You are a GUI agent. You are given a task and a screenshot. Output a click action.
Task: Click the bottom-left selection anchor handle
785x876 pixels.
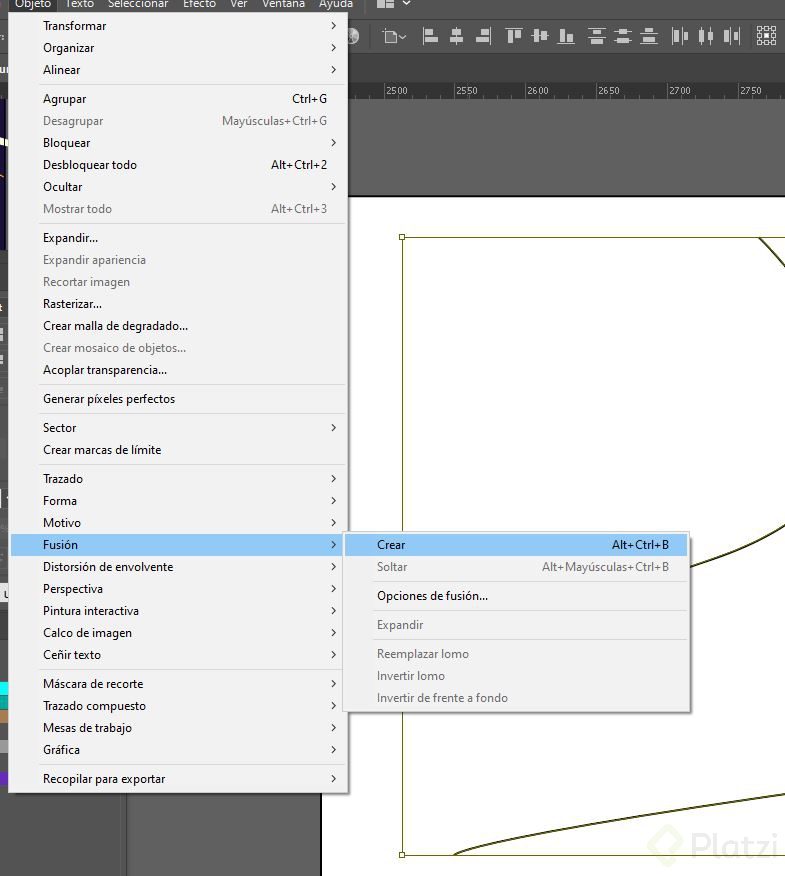(x=402, y=855)
